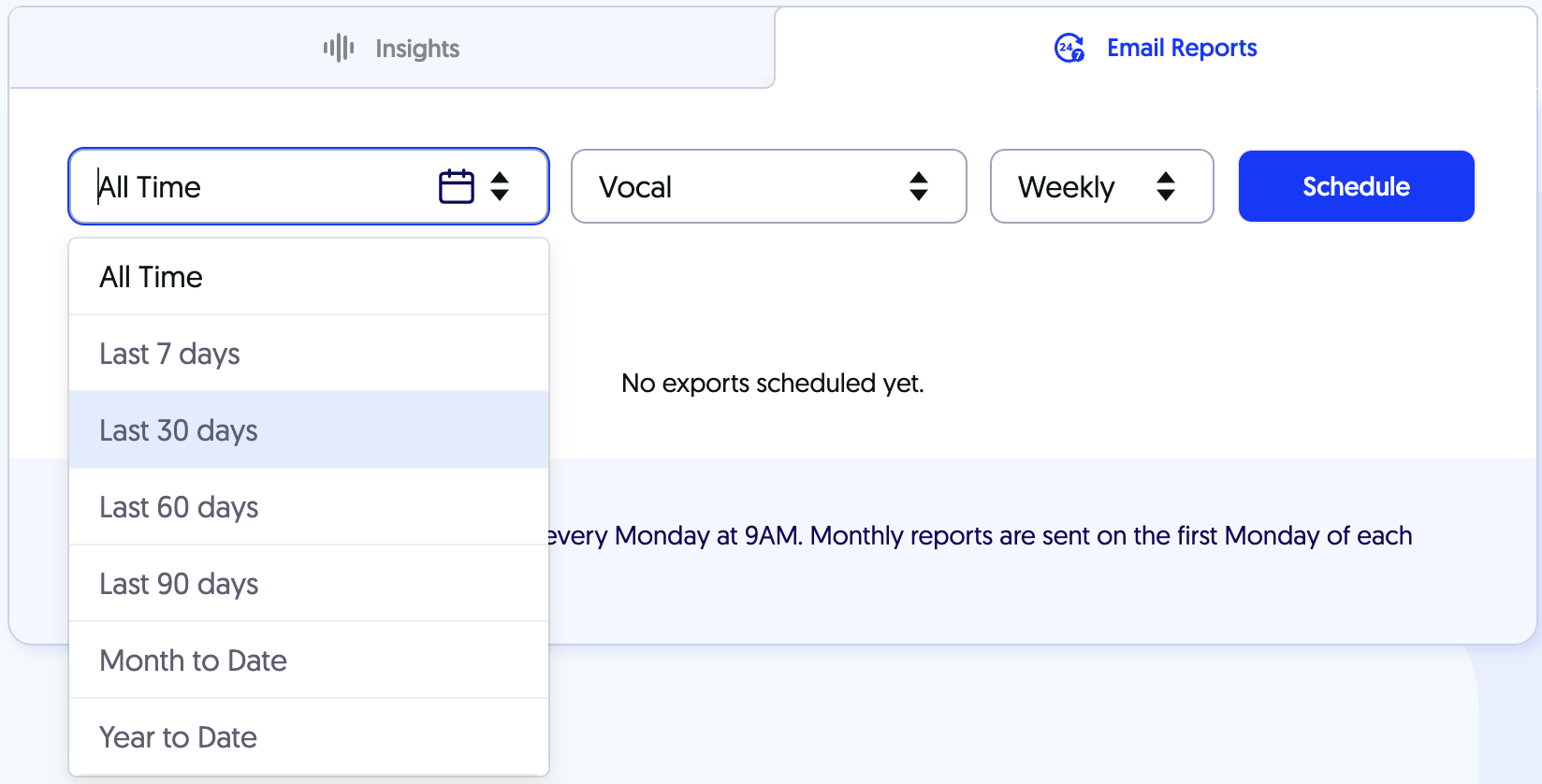The height and width of the screenshot is (784, 1542).
Task: Click the Vocal selector text
Action: click(x=635, y=187)
